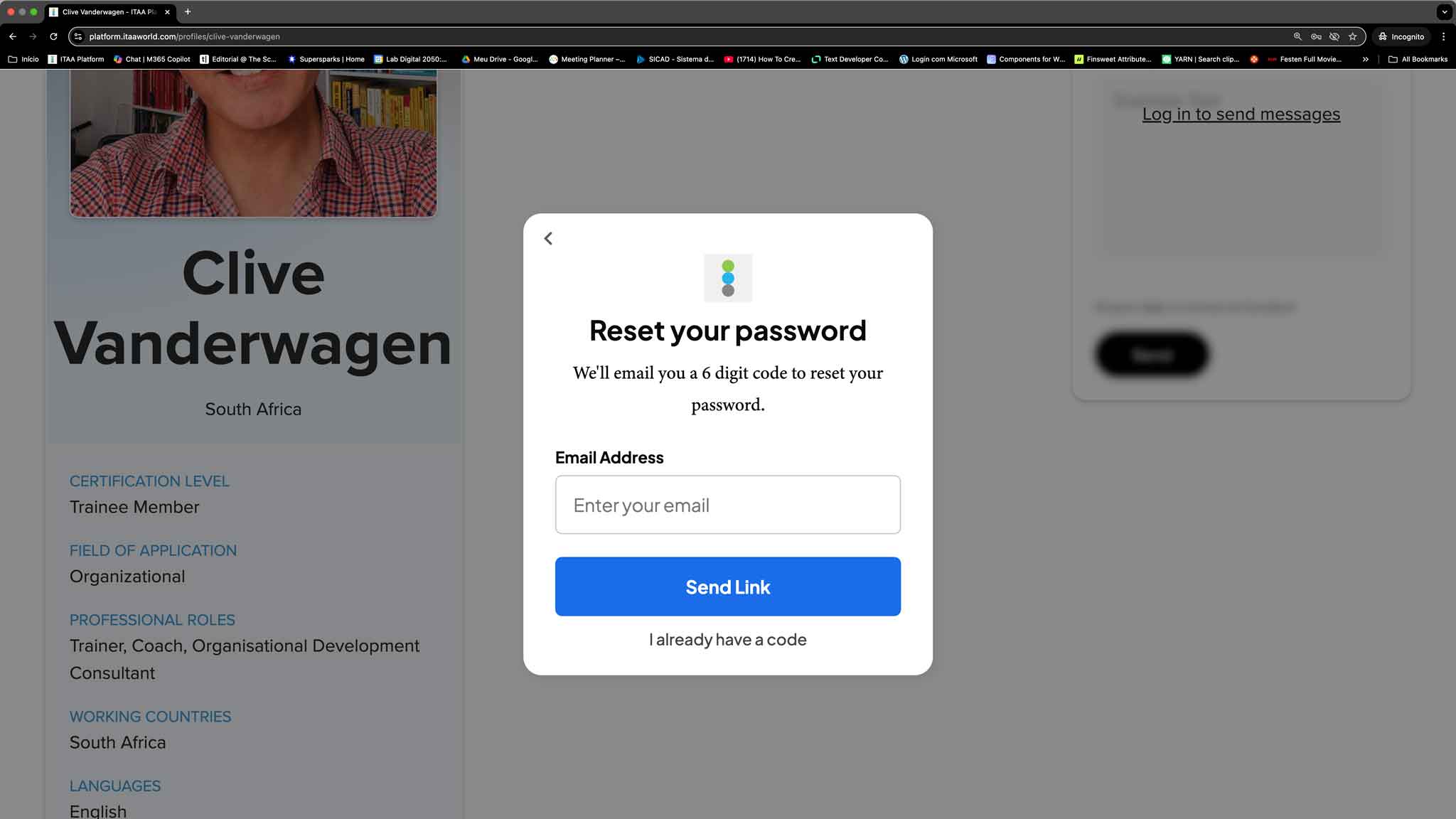Expand the hidden bookmarks overflow chevron

coord(1365,59)
